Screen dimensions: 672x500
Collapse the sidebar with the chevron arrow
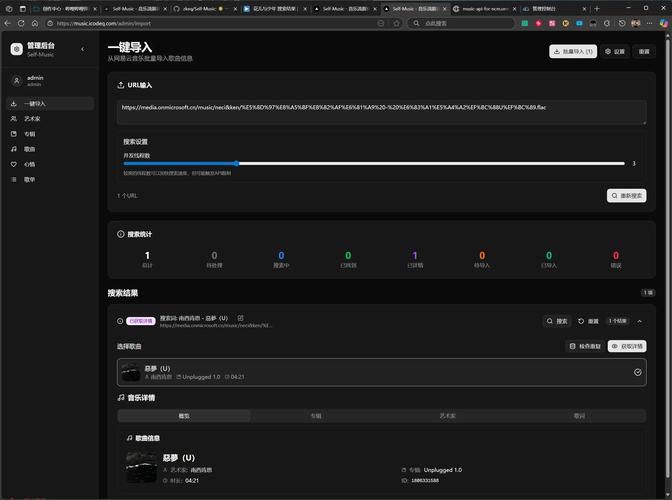click(x=83, y=49)
